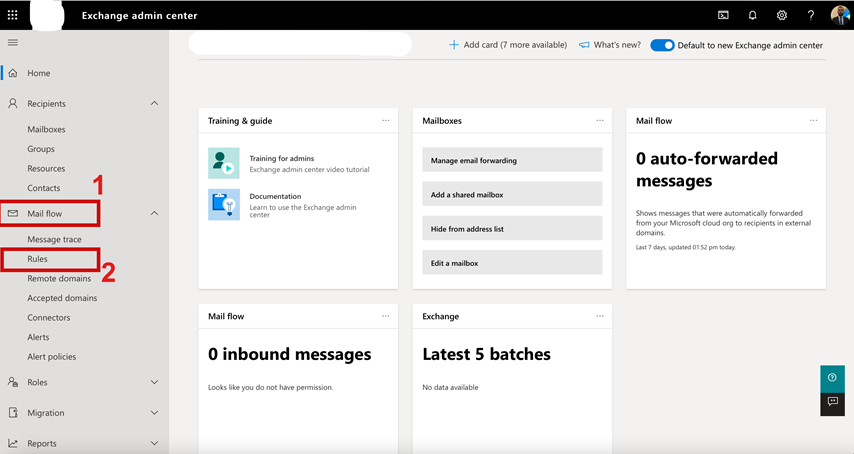Open the settings gear in header
The width and height of the screenshot is (854, 454).
(x=782, y=15)
